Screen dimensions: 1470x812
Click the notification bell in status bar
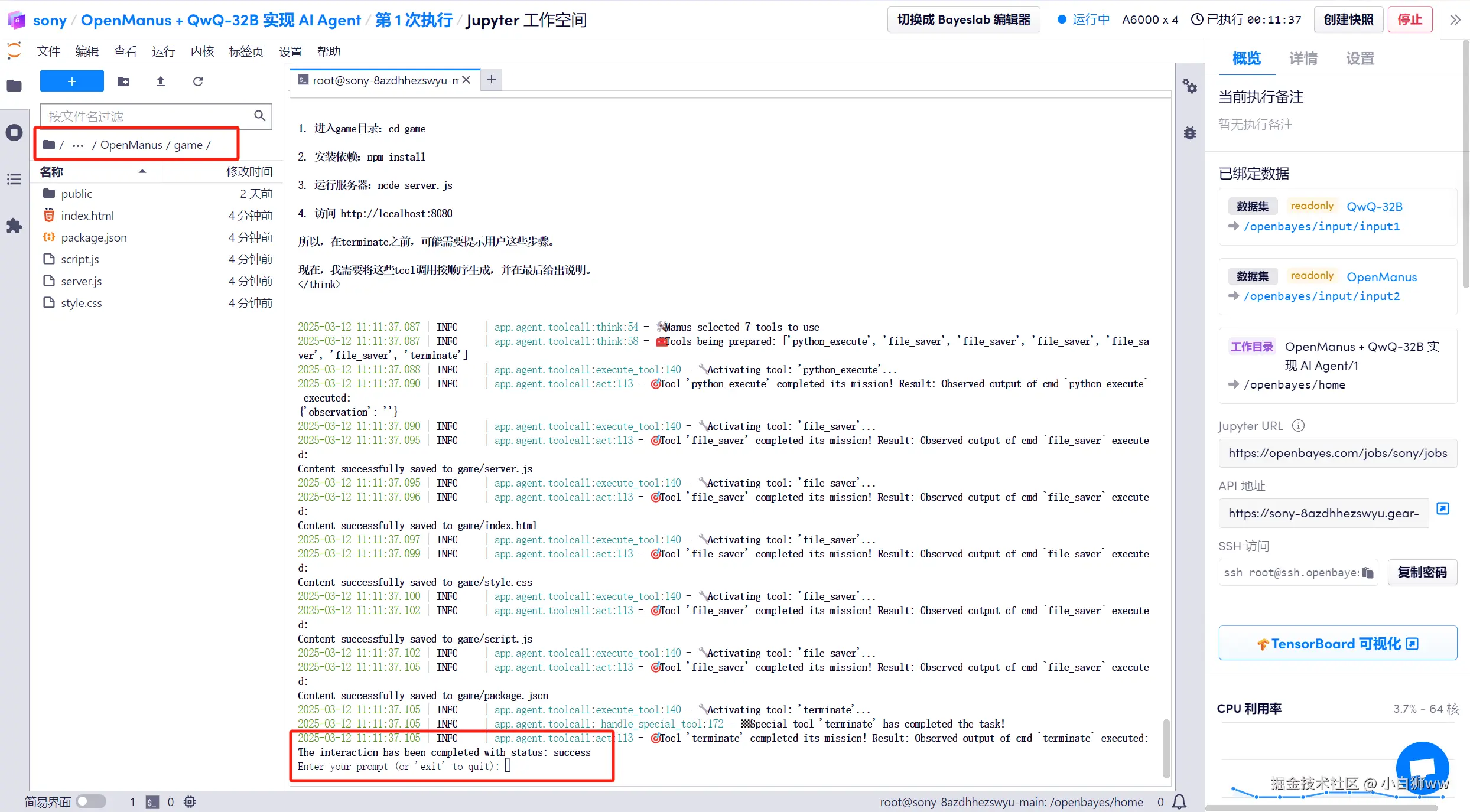coord(1179,801)
